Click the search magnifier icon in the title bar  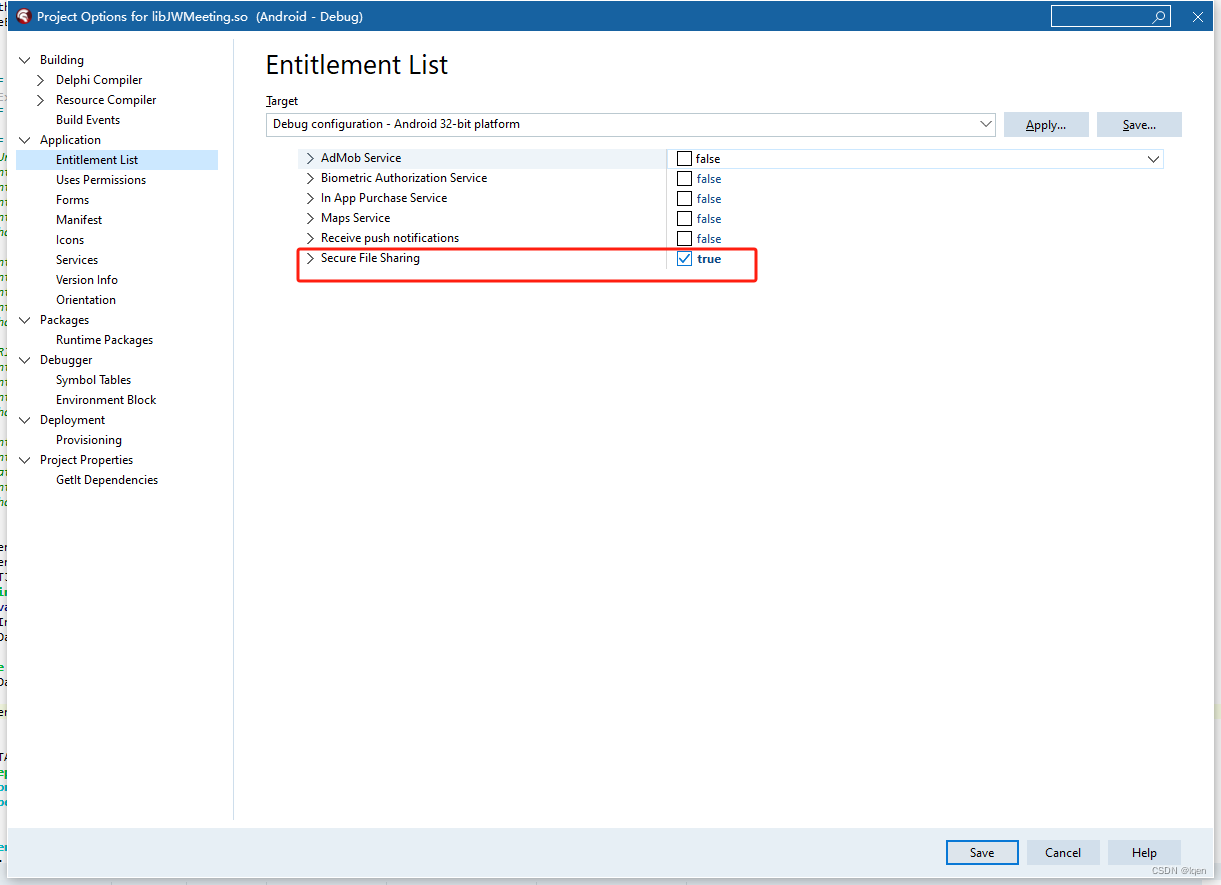pos(1159,16)
